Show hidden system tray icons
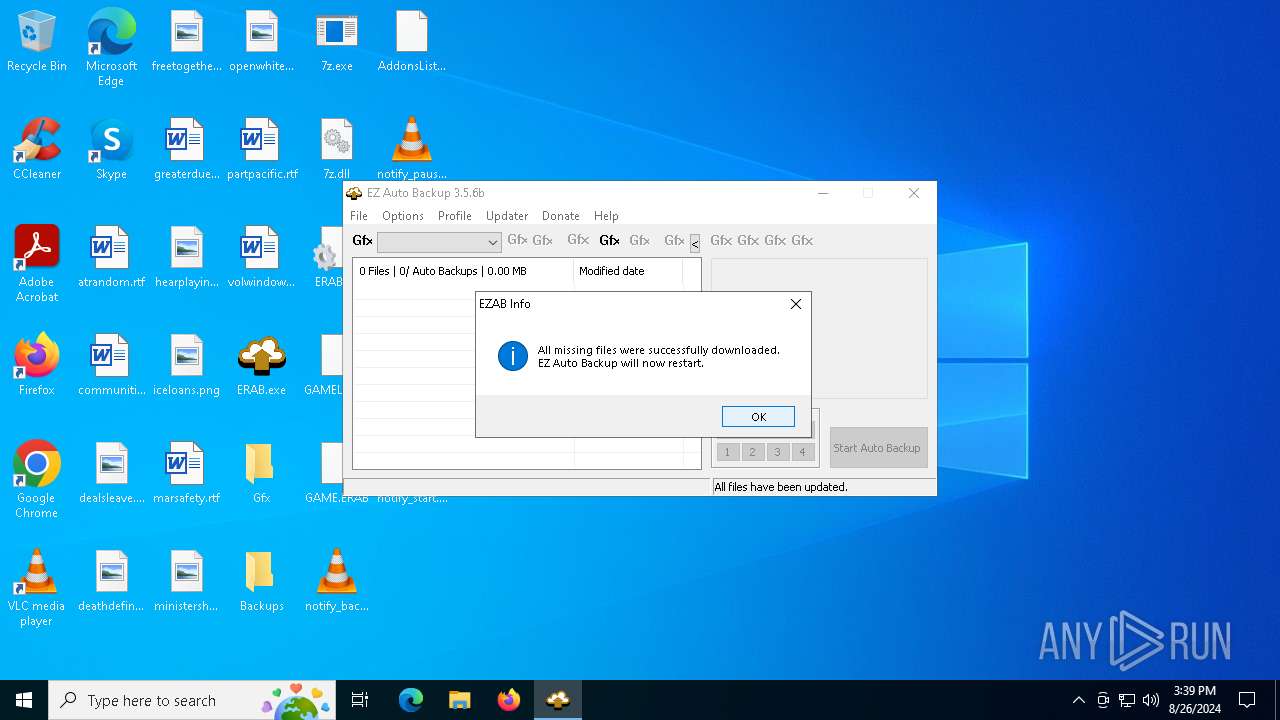Viewport: 1280px width, 720px height. [x=1078, y=700]
